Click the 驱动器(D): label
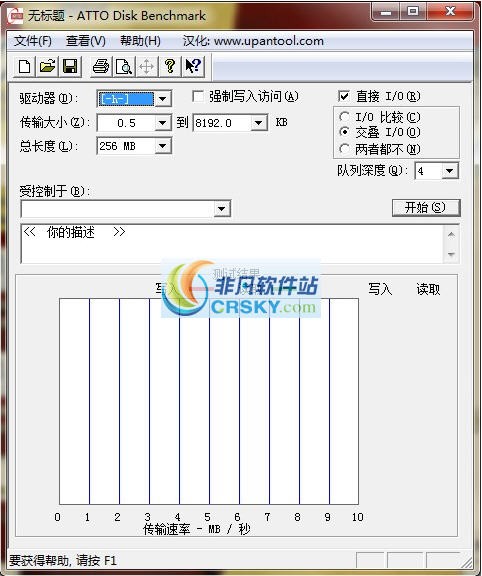 pyautogui.click(x=48, y=98)
